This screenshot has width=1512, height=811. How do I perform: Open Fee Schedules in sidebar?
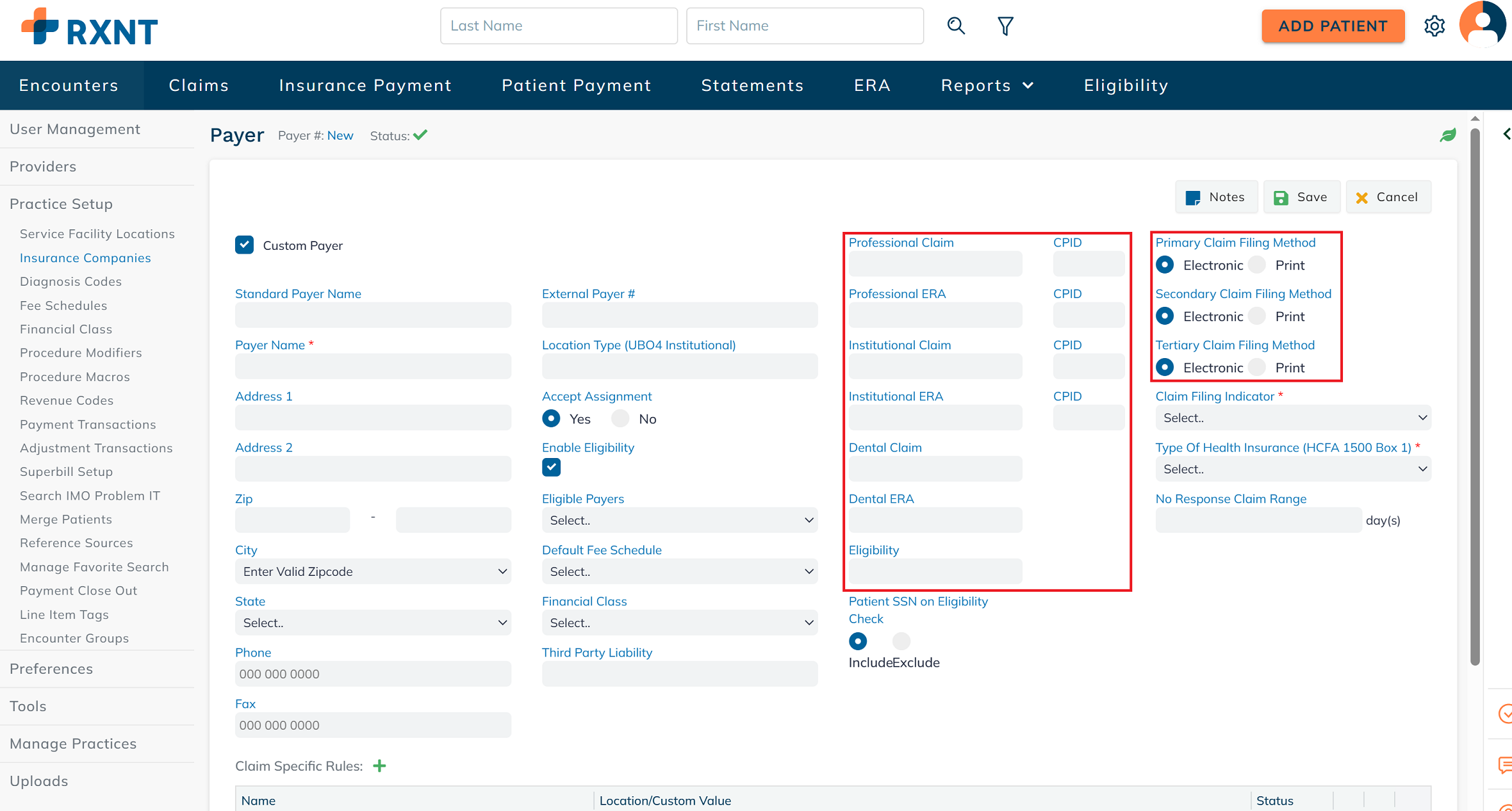(63, 306)
